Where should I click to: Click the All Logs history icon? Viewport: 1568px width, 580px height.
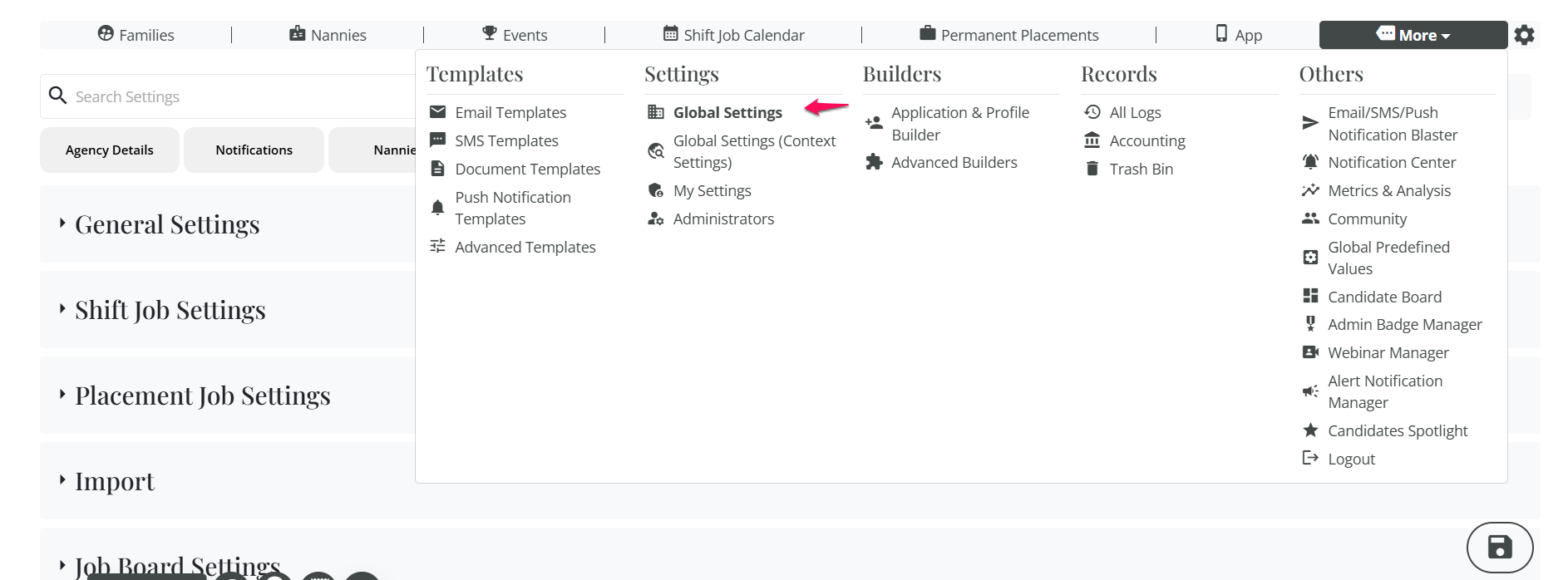click(1092, 112)
